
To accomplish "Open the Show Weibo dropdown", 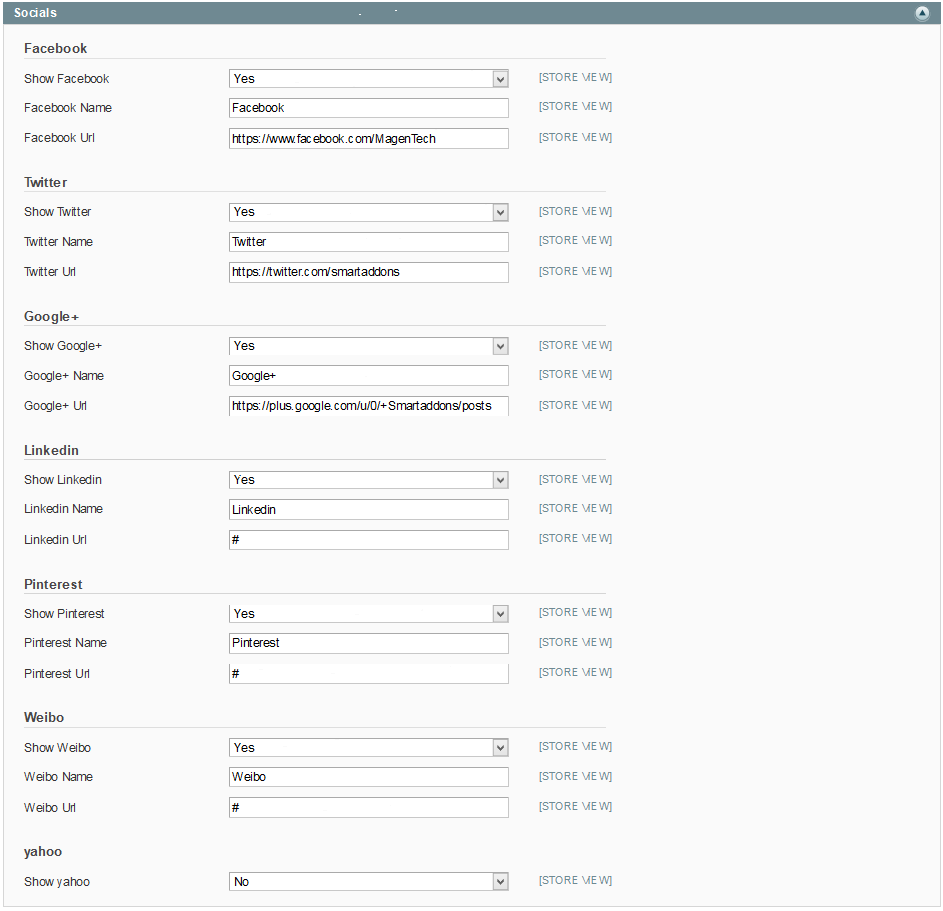I will coord(369,748).
